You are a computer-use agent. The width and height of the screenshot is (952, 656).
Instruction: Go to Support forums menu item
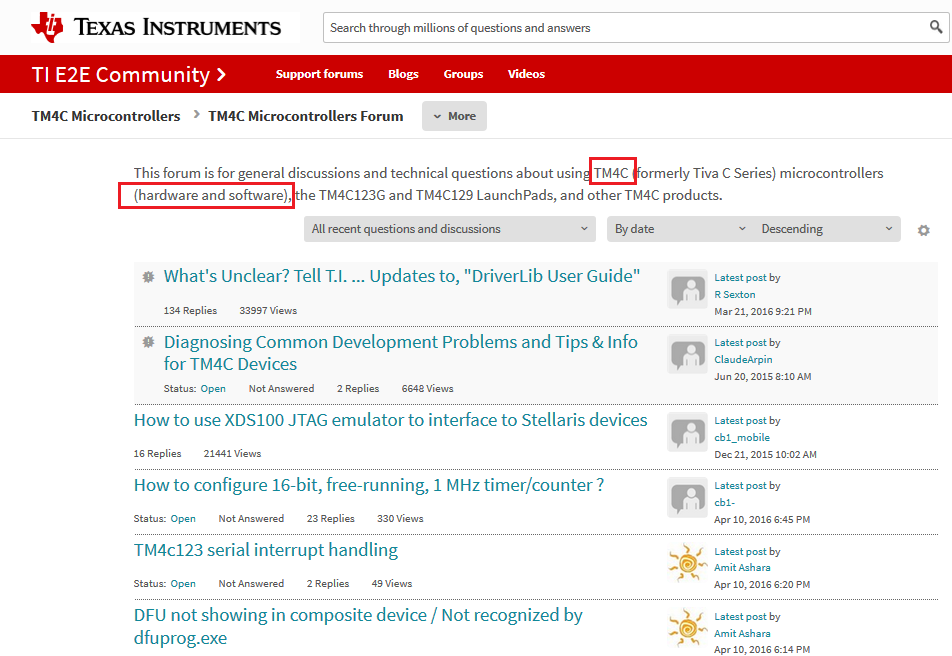point(319,74)
